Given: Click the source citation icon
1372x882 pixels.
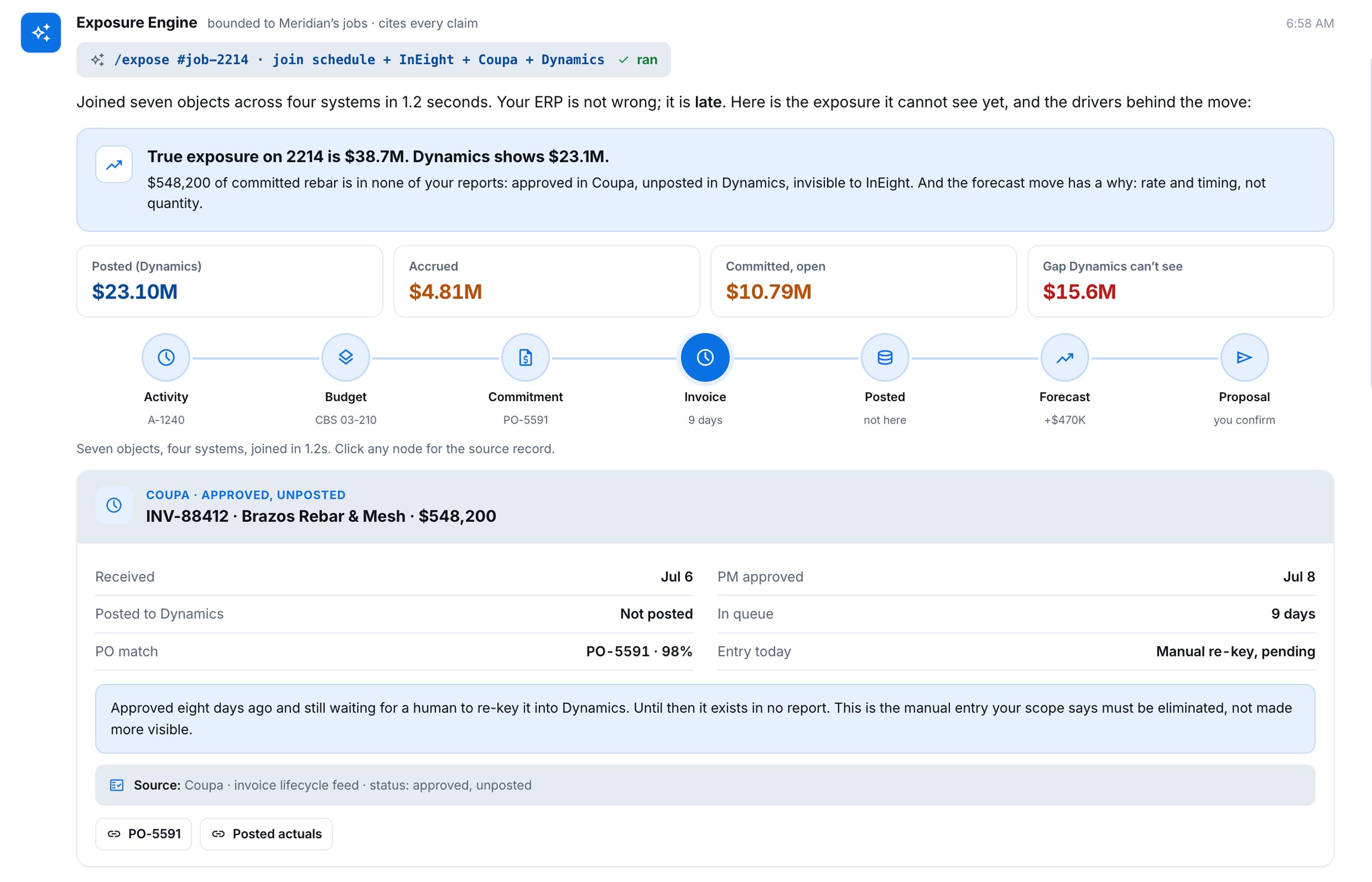Looking at the screenshot, I should pyautogui.click(x=117, y=785).
